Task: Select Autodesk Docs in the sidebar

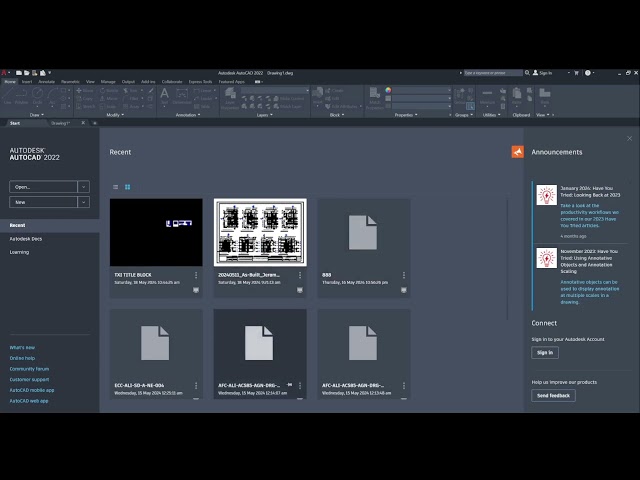Action: [26, 239]
